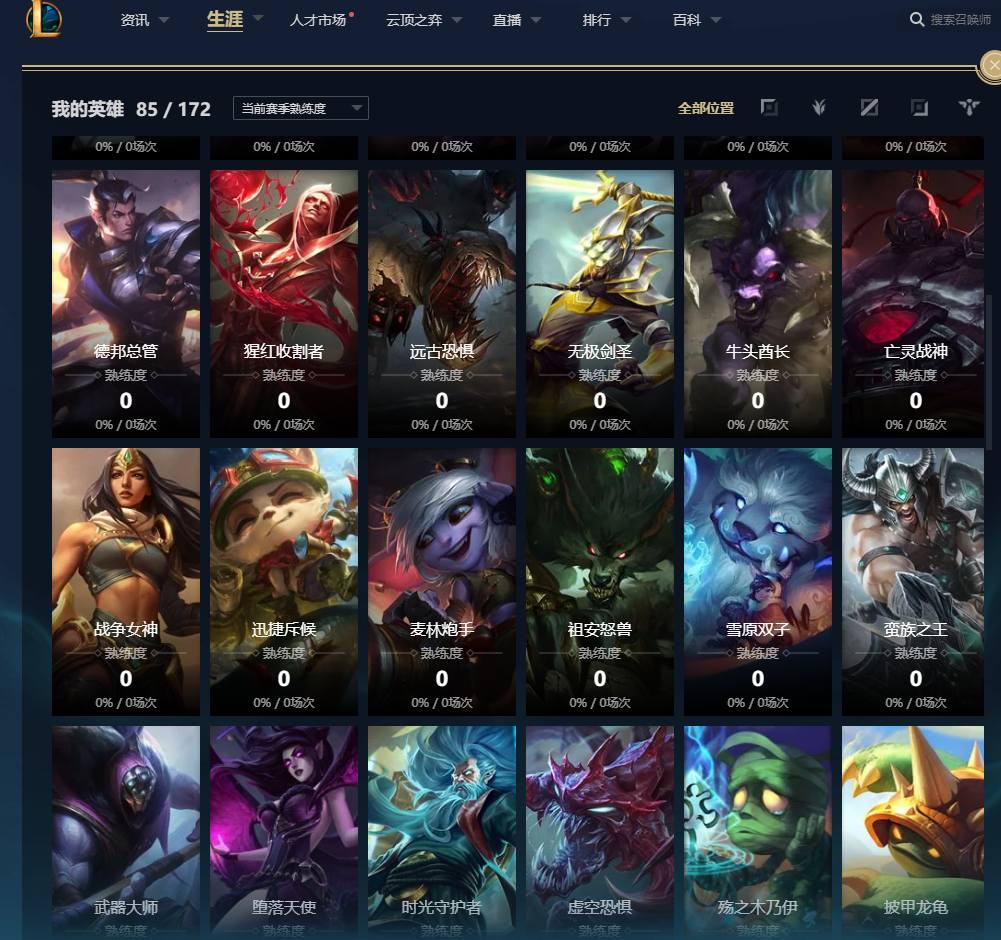Expand the 排行 menu arrow
The image size is (1001, 940).
click(x=626, y=20)
